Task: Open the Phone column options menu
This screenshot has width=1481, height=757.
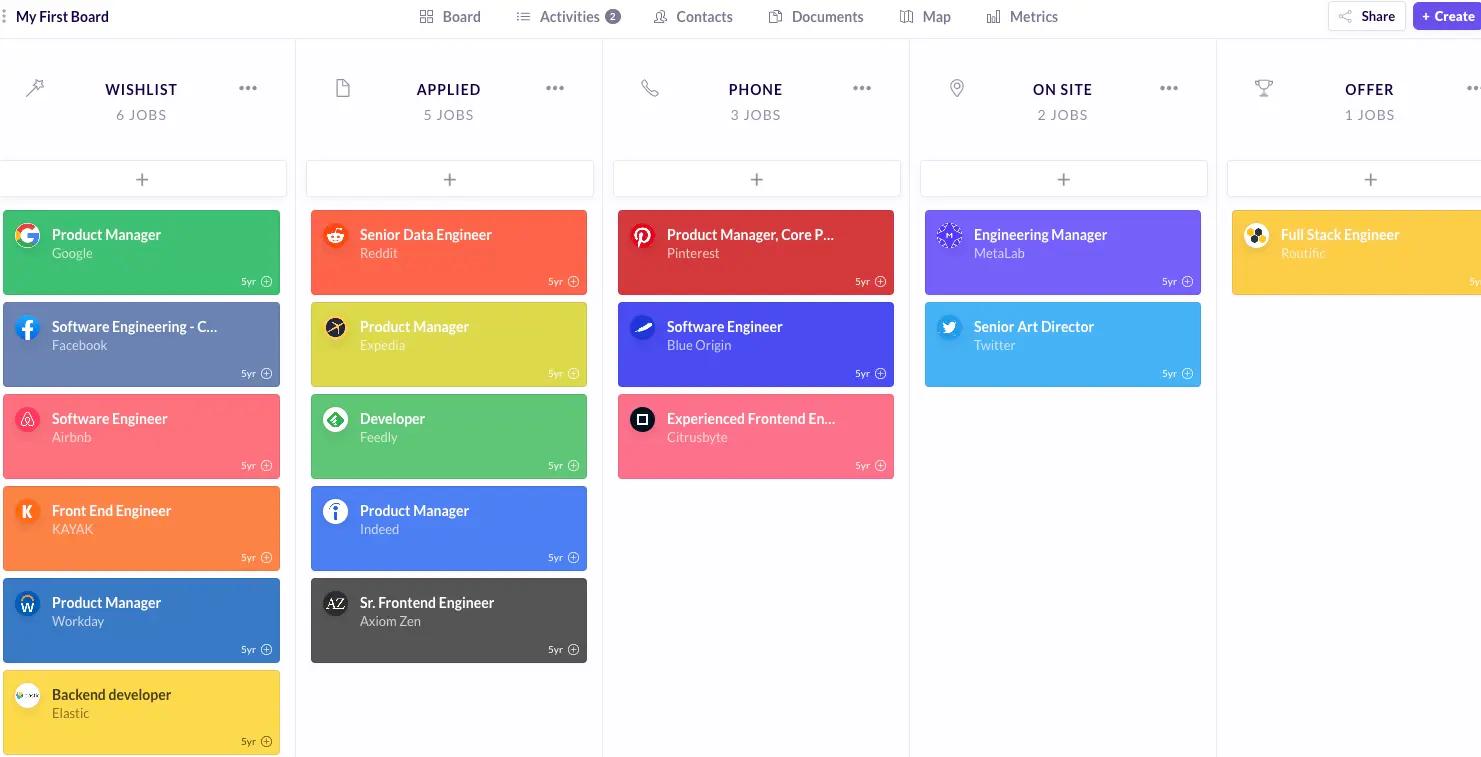Action: (x=862, y=88)
